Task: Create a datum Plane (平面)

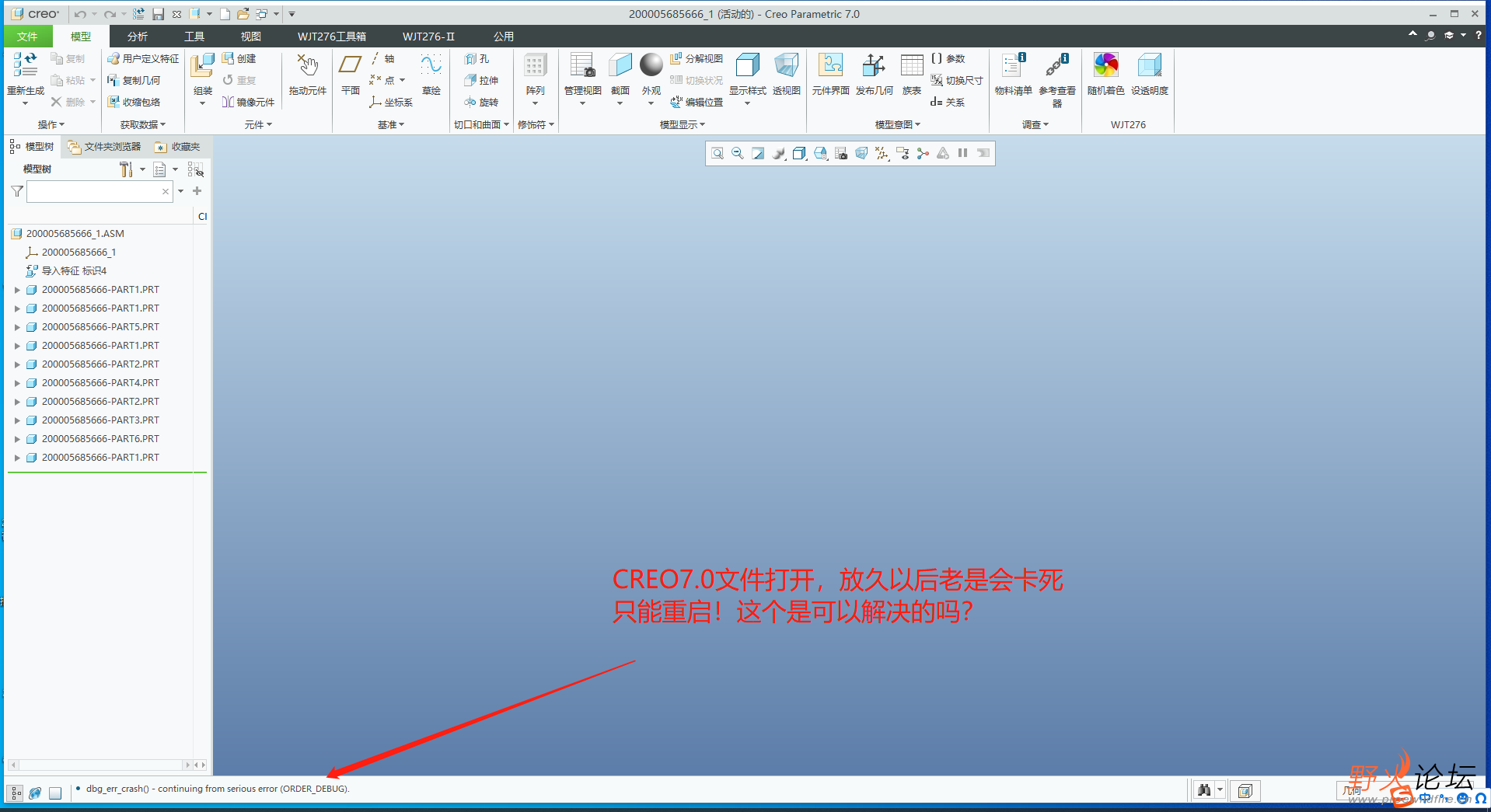Action: click(x=351, y=74)
